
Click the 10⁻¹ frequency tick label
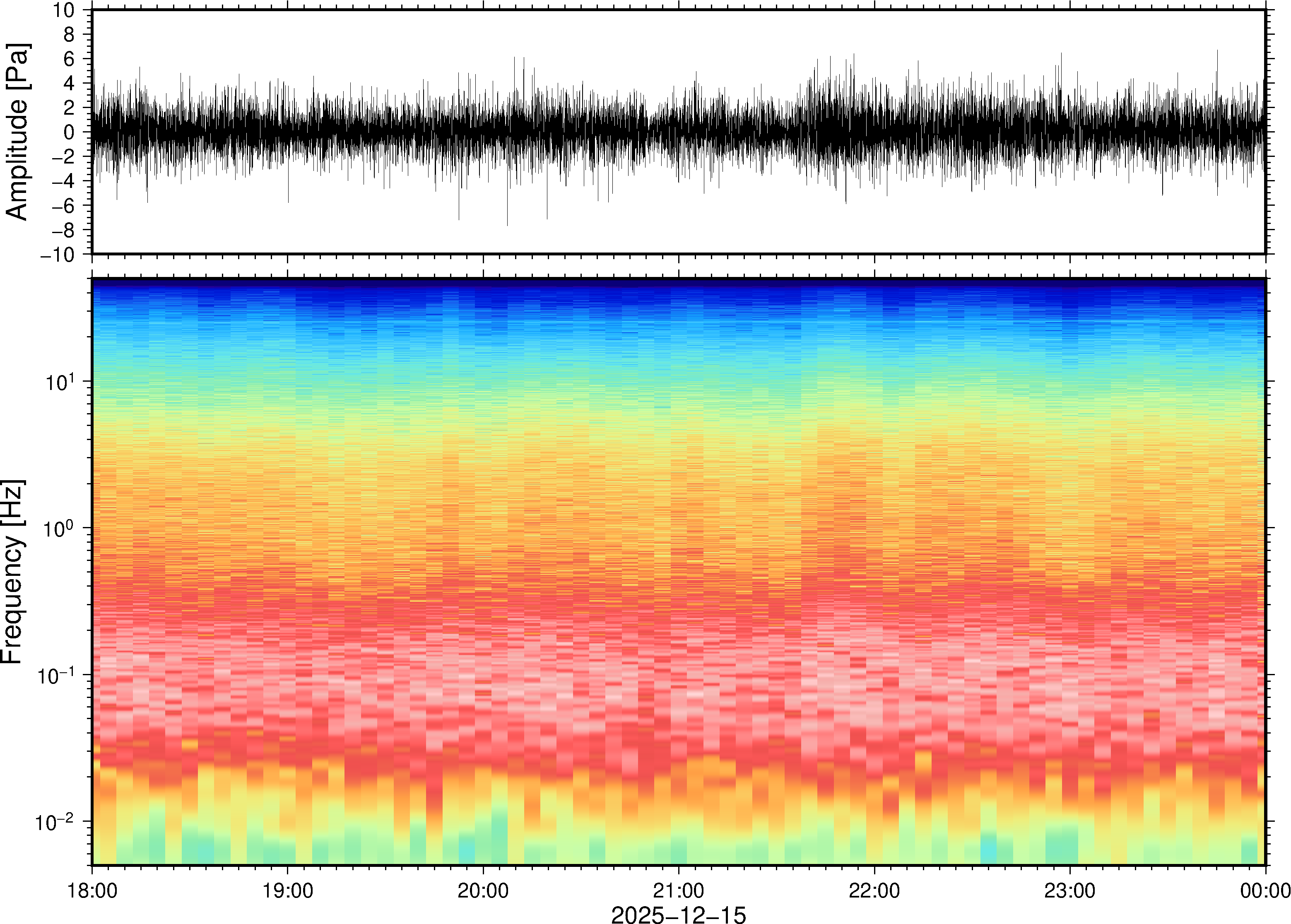tap(56, 675)
